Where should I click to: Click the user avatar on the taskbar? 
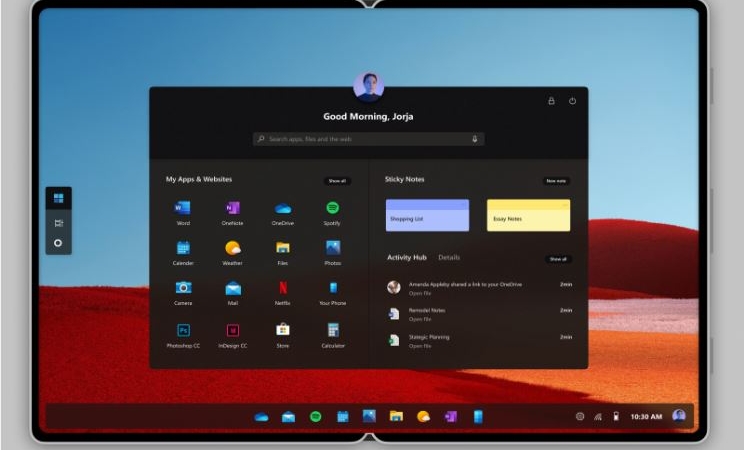[x=679, y=415]
